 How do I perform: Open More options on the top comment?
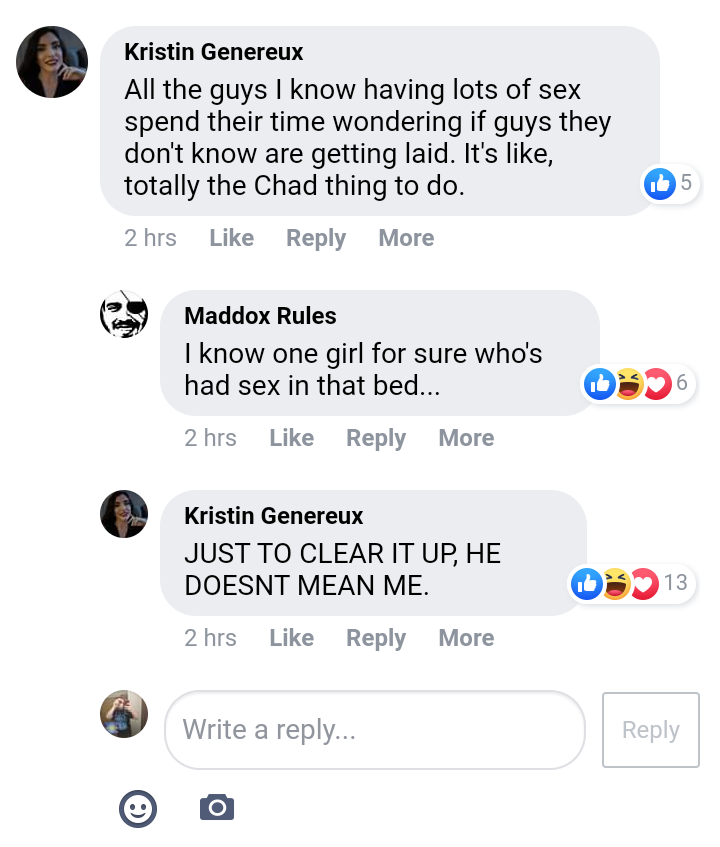coord(406,238)
